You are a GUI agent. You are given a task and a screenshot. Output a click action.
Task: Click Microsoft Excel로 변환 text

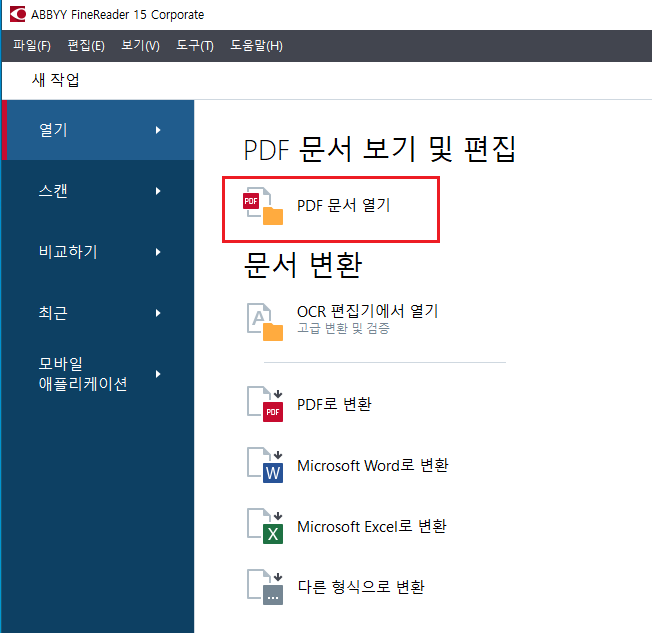click(372, 526)
